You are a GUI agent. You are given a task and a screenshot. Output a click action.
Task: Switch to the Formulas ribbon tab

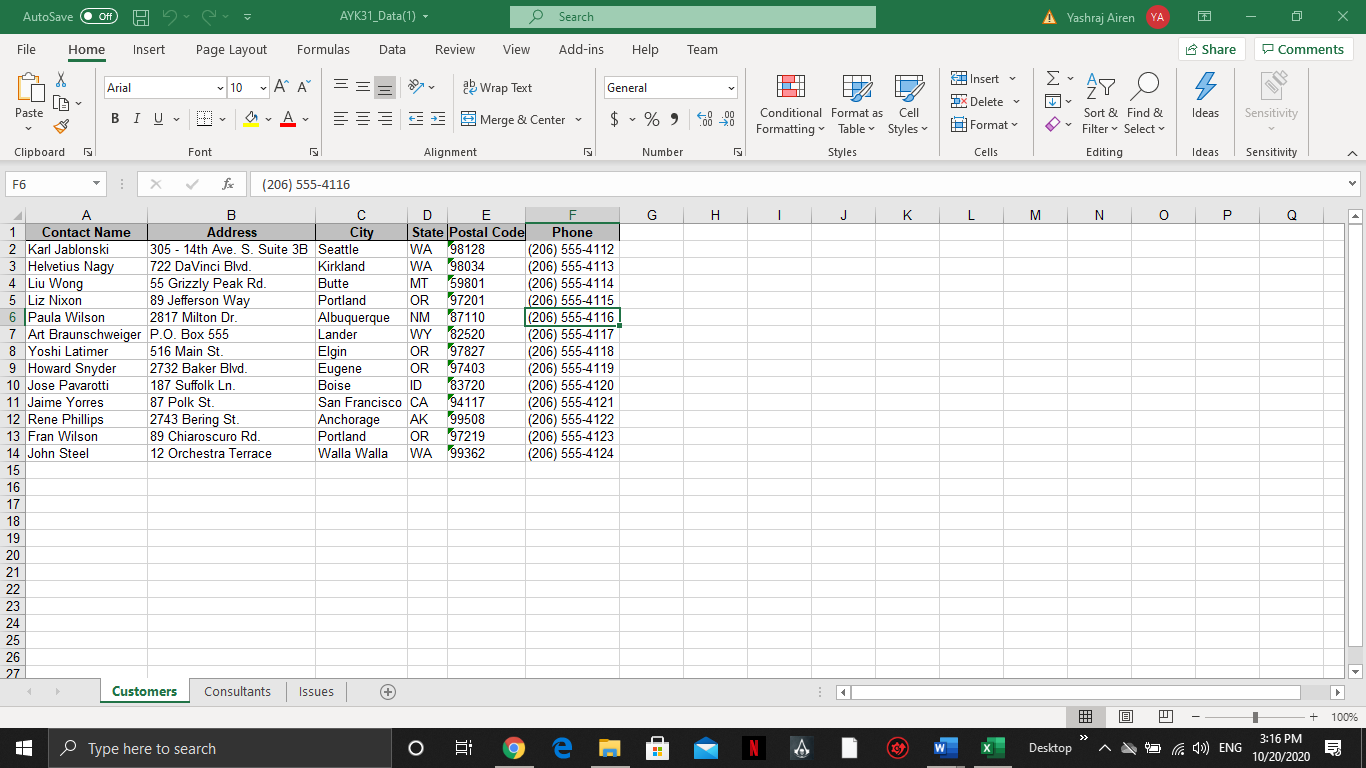[x=323, y=49]
